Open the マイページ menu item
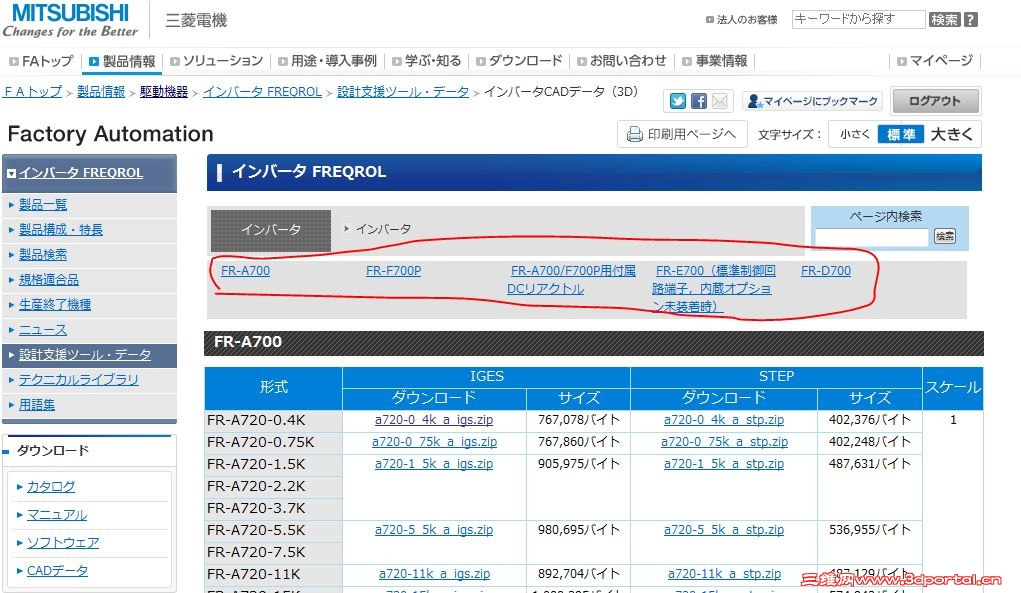1021x593 pixels. click(935, 61)
